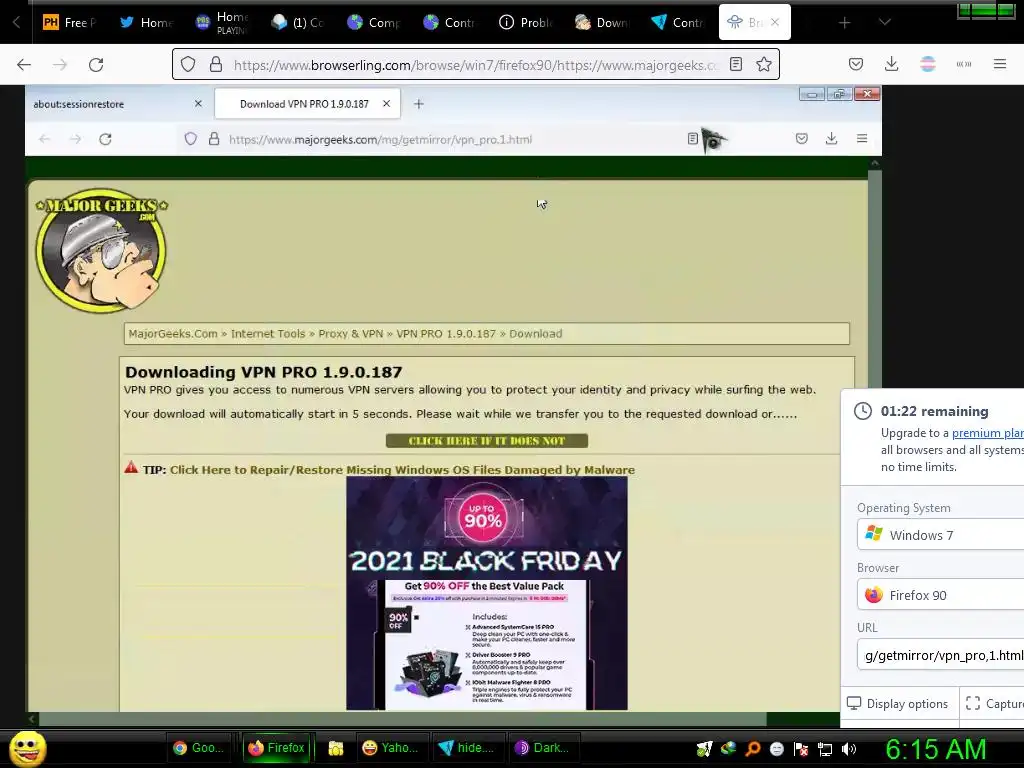Switch to the 'Home PLAYING' tab

pyautogui.click(x=222, y=22)
